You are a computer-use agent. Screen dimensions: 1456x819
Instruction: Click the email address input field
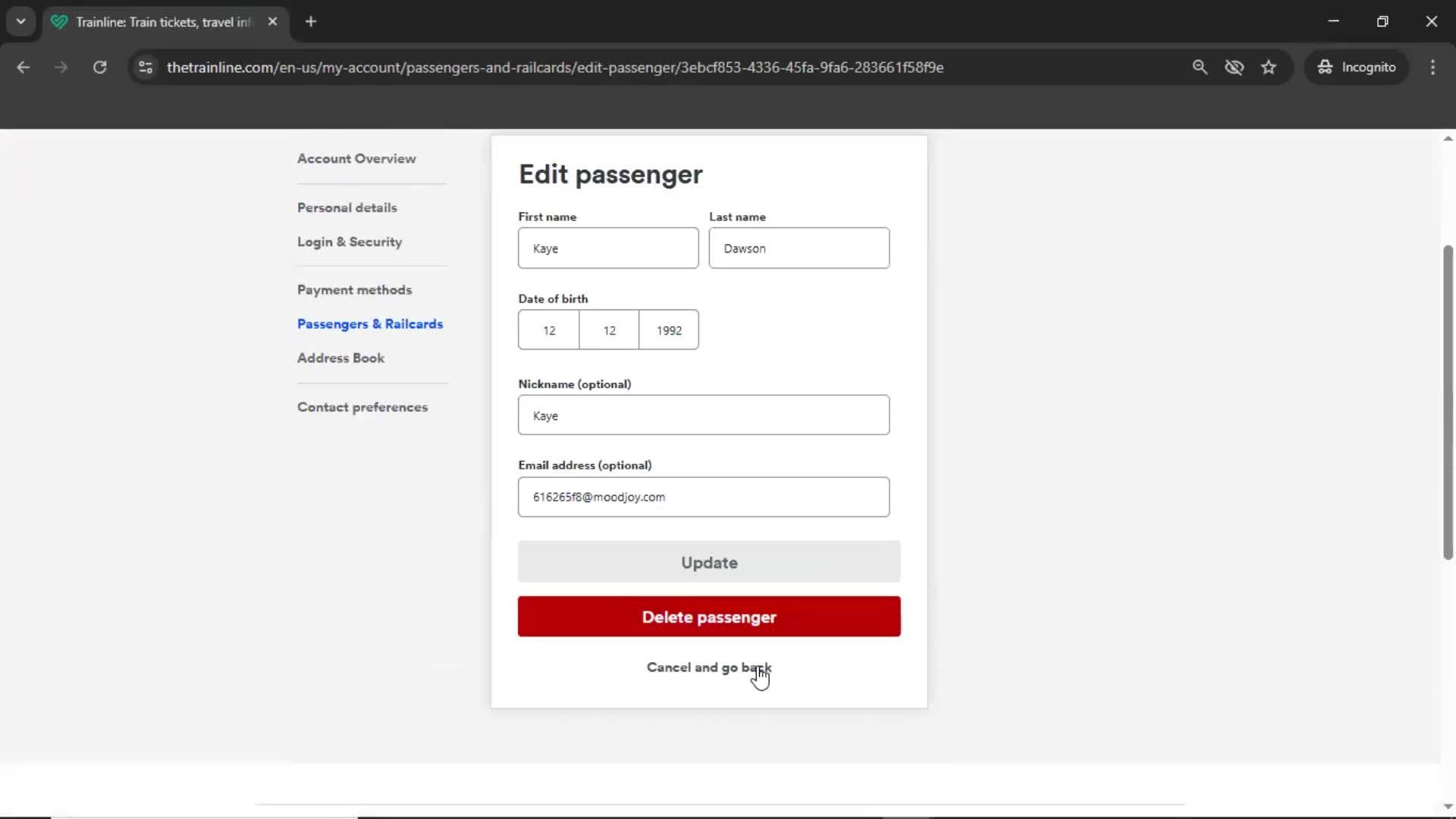pos(704,497)
